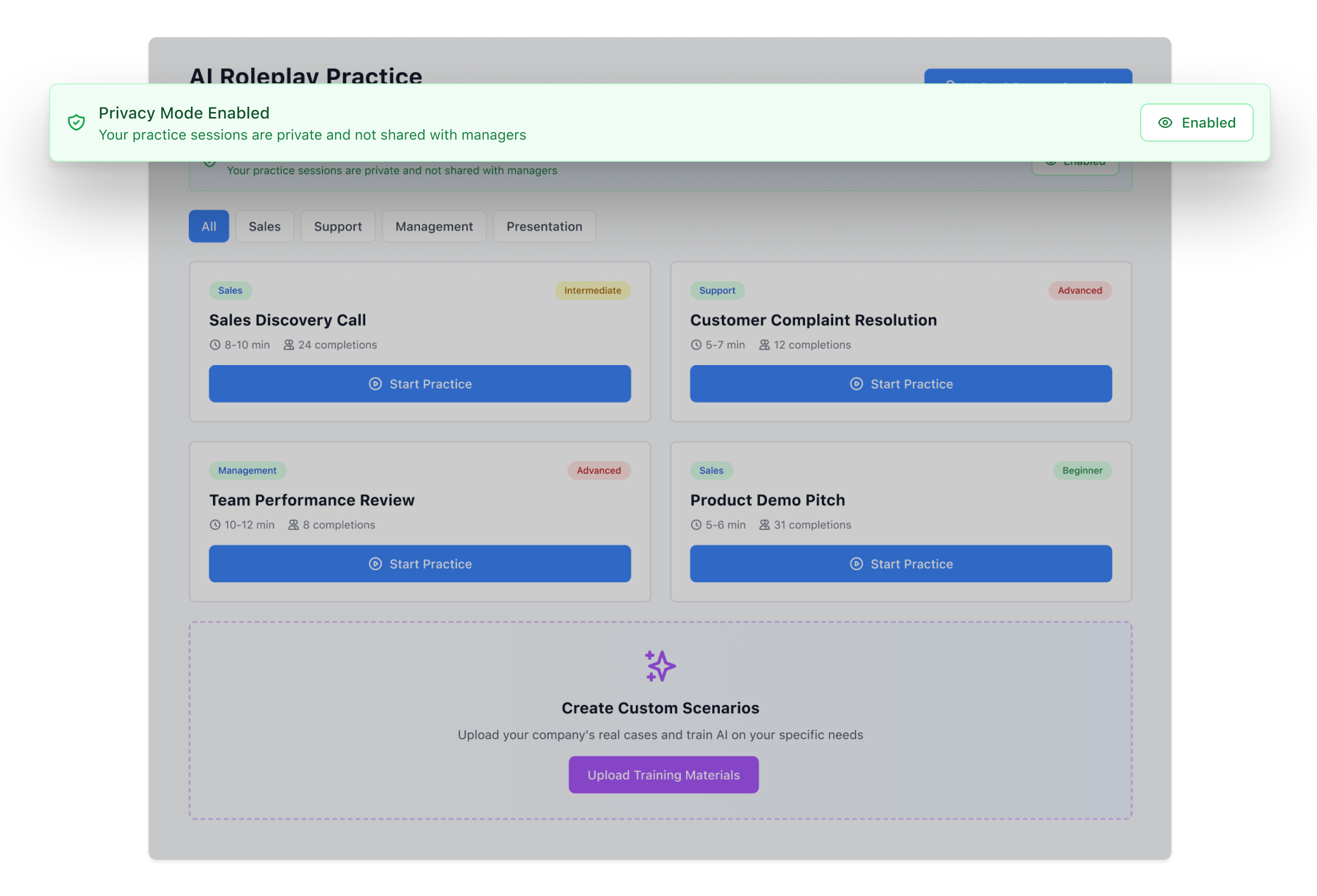Click the green shield privacy icon

coord(76,123)
